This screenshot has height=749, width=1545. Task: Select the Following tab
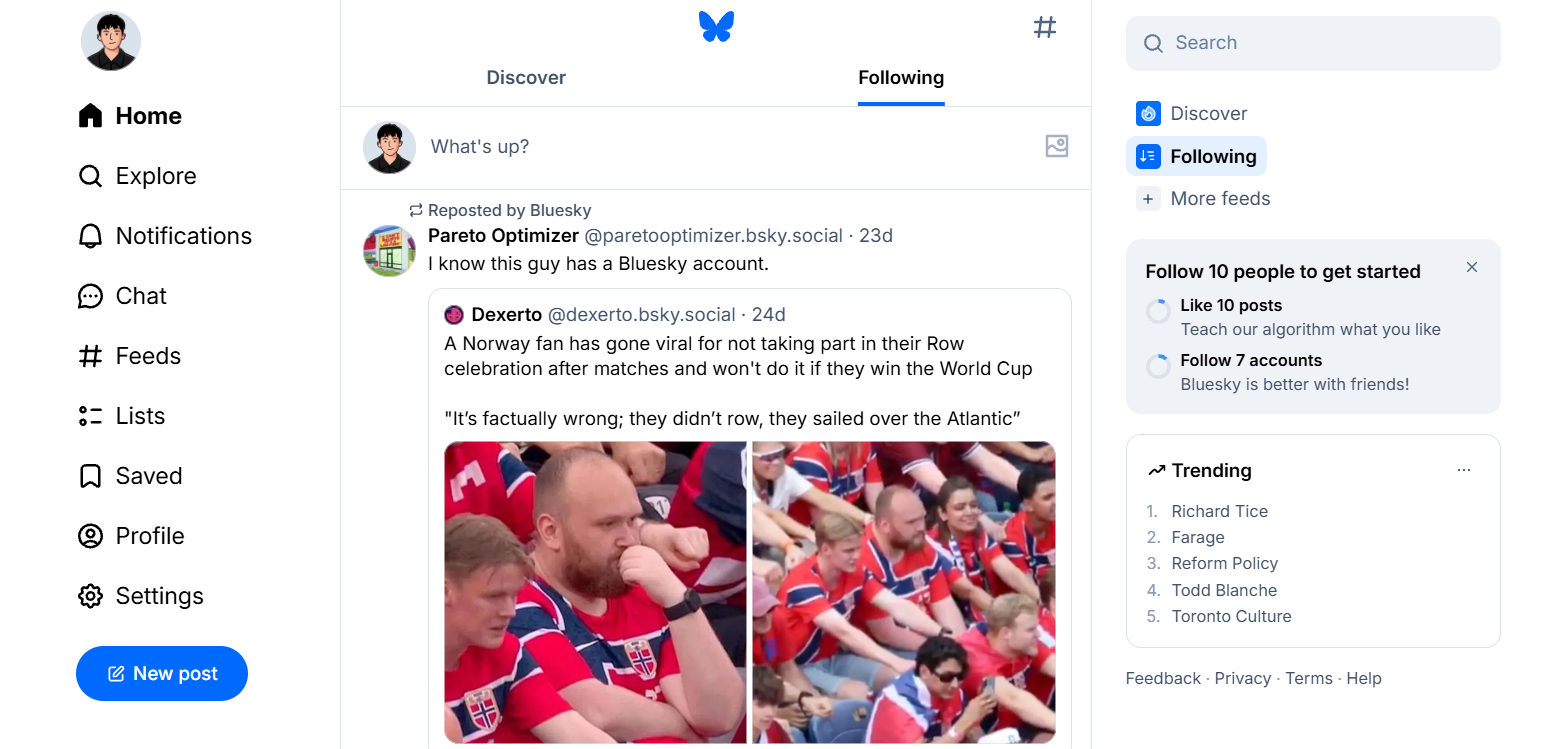(x=901, y=78)
